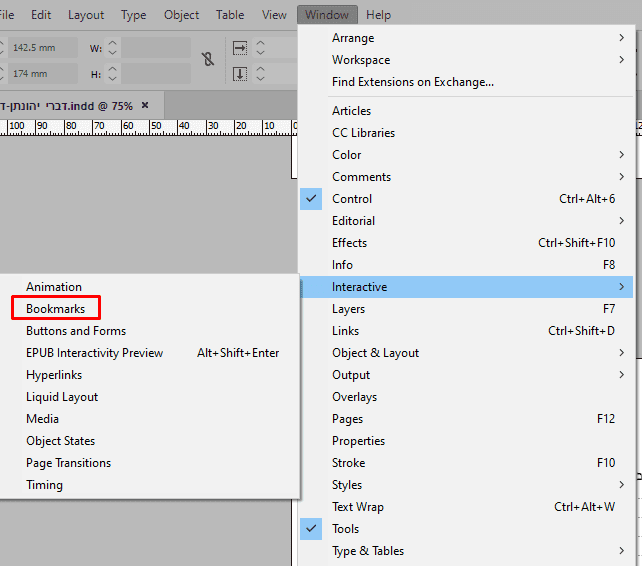Image resolution: width=642 pixels, height=566 pixels.
Task: Click the 174 mm position field
Action: click(x=43, y=74)
